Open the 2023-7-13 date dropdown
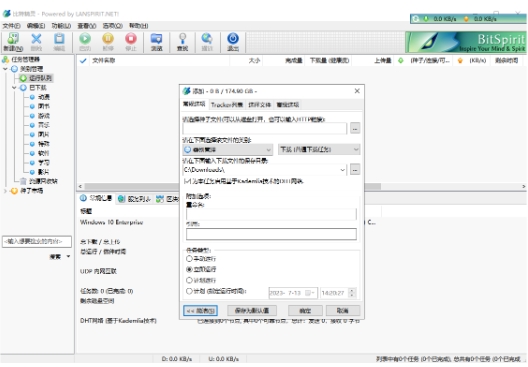Viewport: 528px width, 367px height. [314, 293]
